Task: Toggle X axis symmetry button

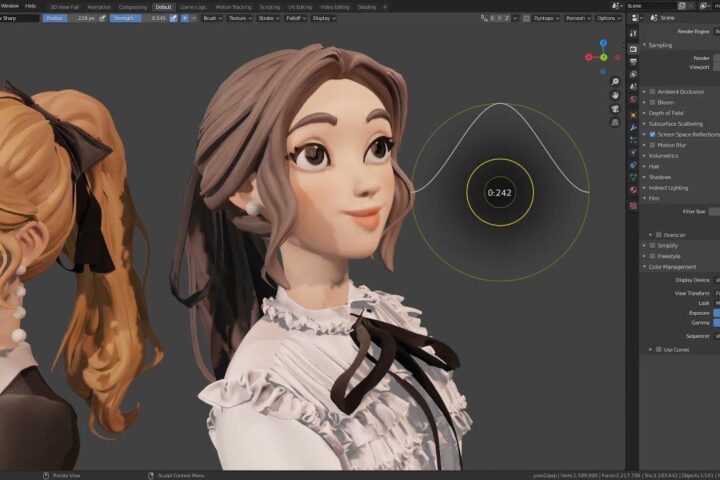Action: 492,18
